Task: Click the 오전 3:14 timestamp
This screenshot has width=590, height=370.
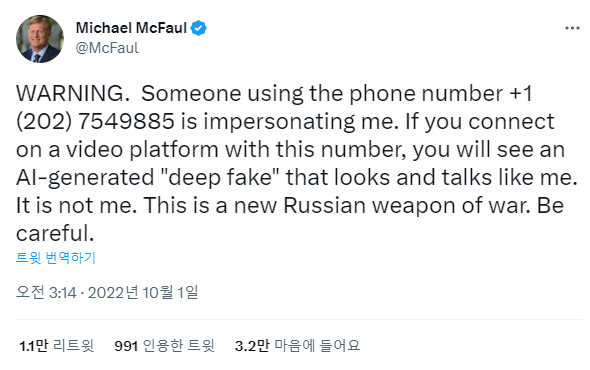Action: 46,292
